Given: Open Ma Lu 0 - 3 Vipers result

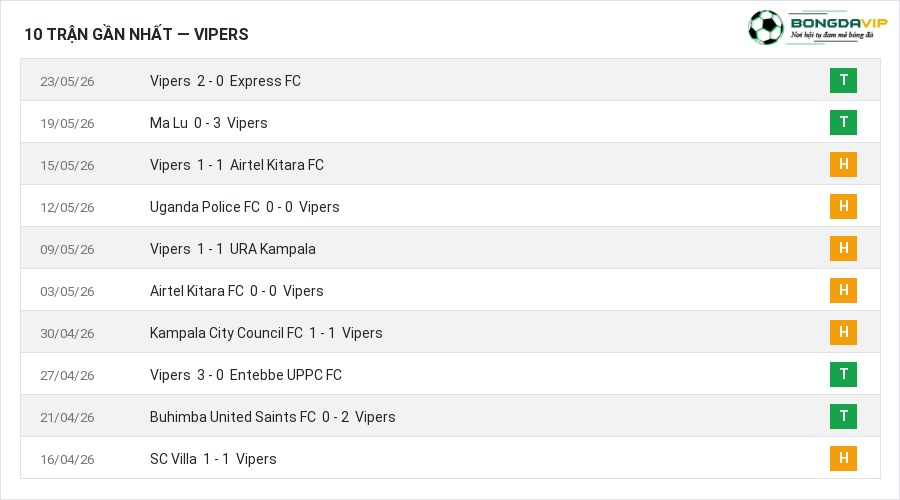Looking at the screenshot, I should (208, 123).
